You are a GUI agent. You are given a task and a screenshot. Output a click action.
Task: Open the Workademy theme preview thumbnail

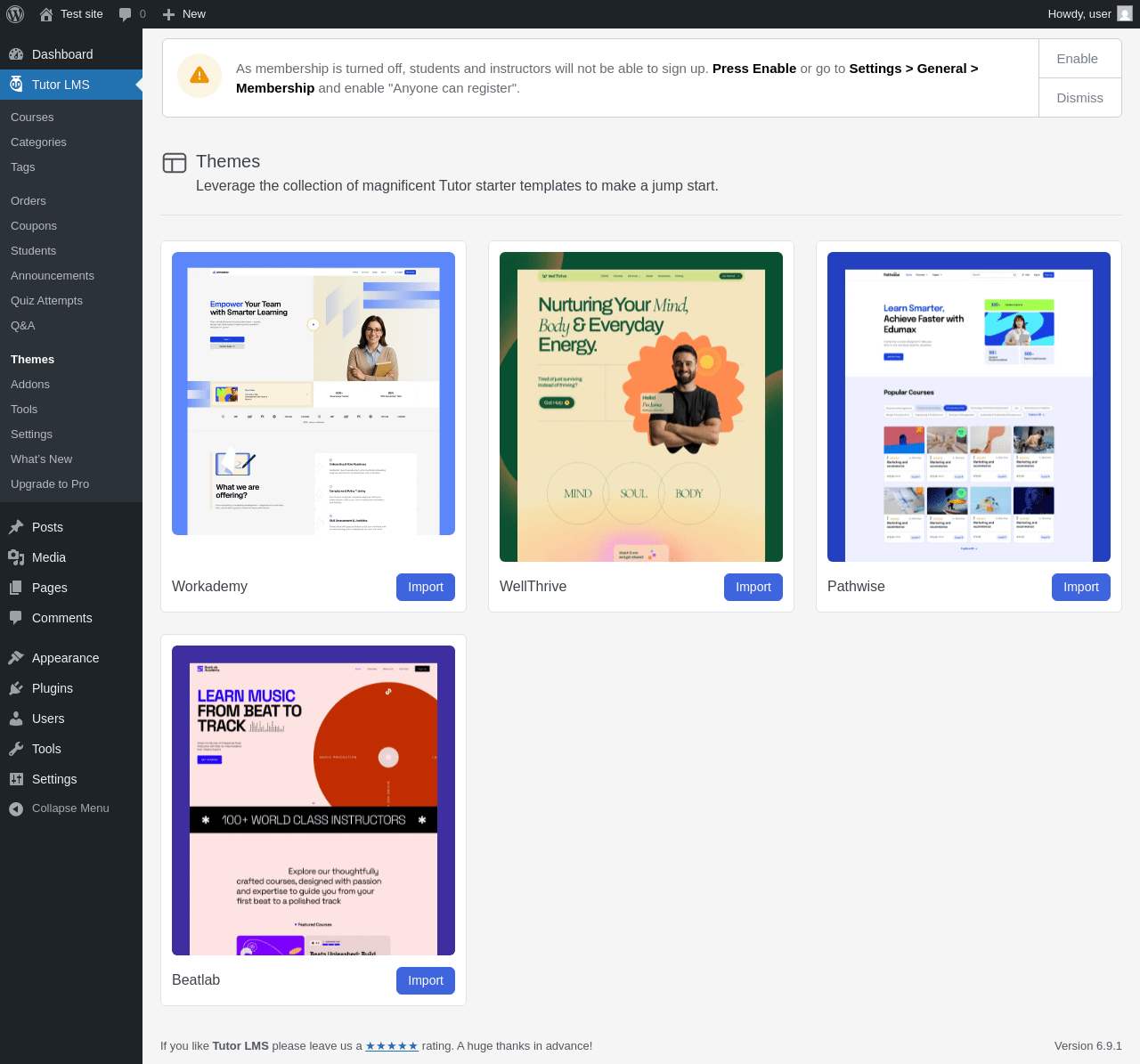pos(313,394)
